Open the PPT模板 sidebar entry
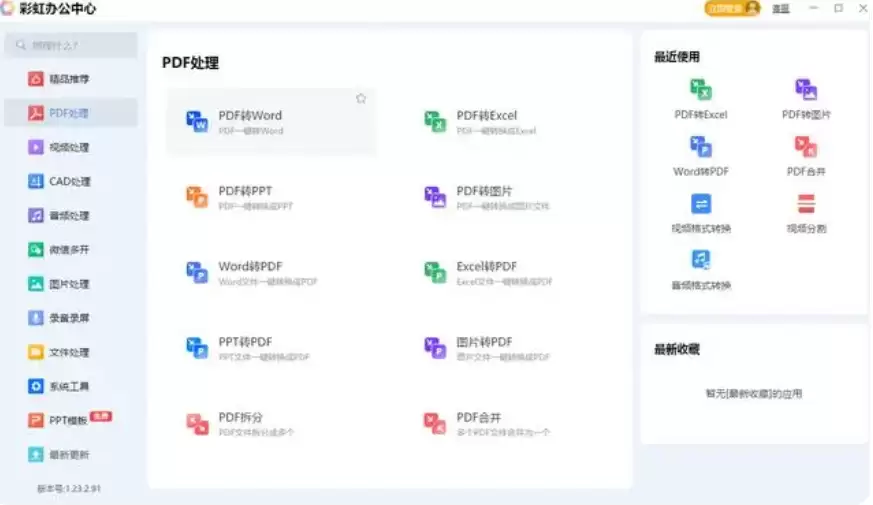The image size is (873, 505). click(71, 420)
